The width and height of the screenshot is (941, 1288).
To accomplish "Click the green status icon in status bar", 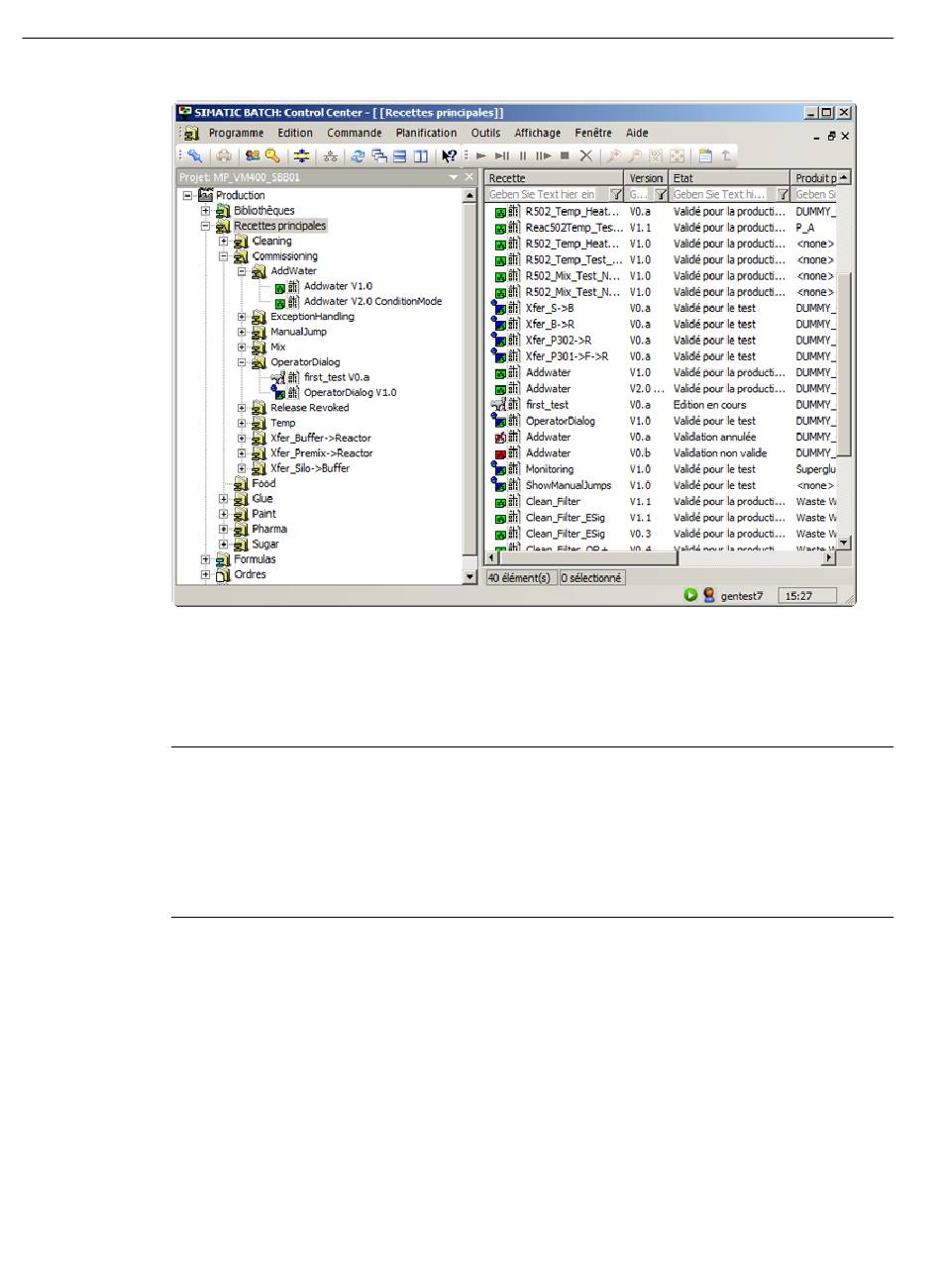I will click(690, 595).
